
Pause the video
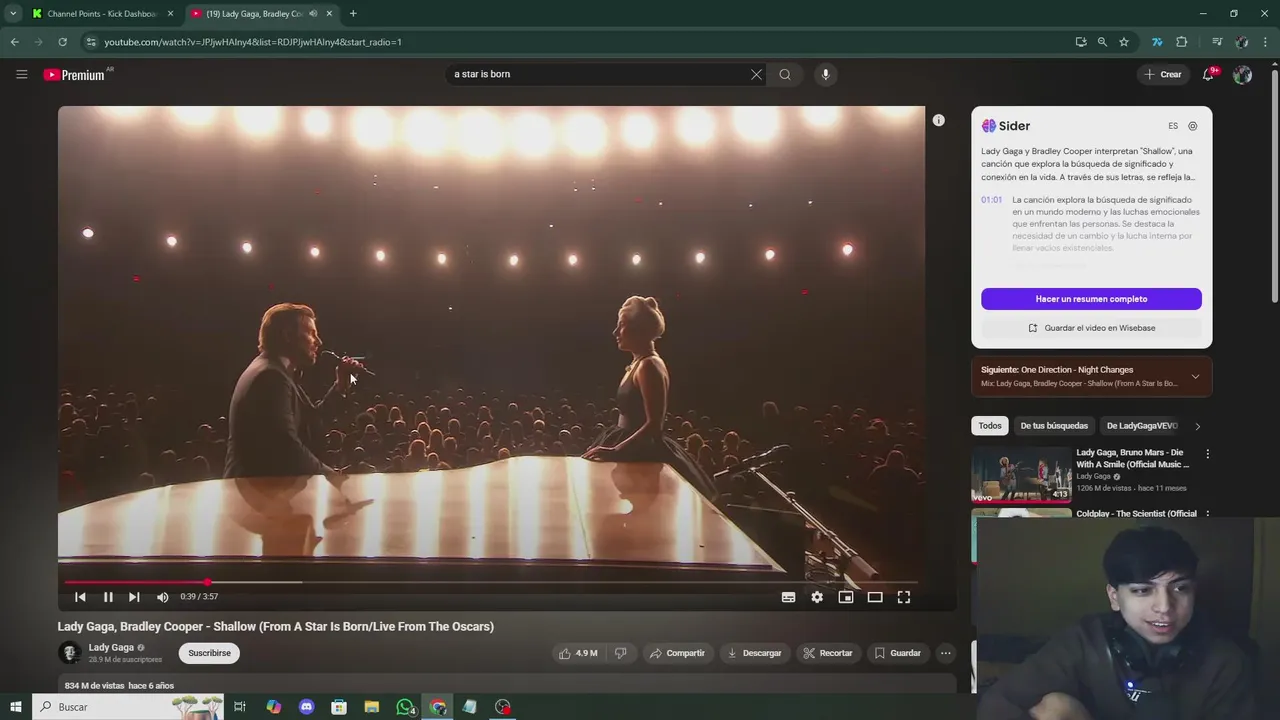click(108, 597)
